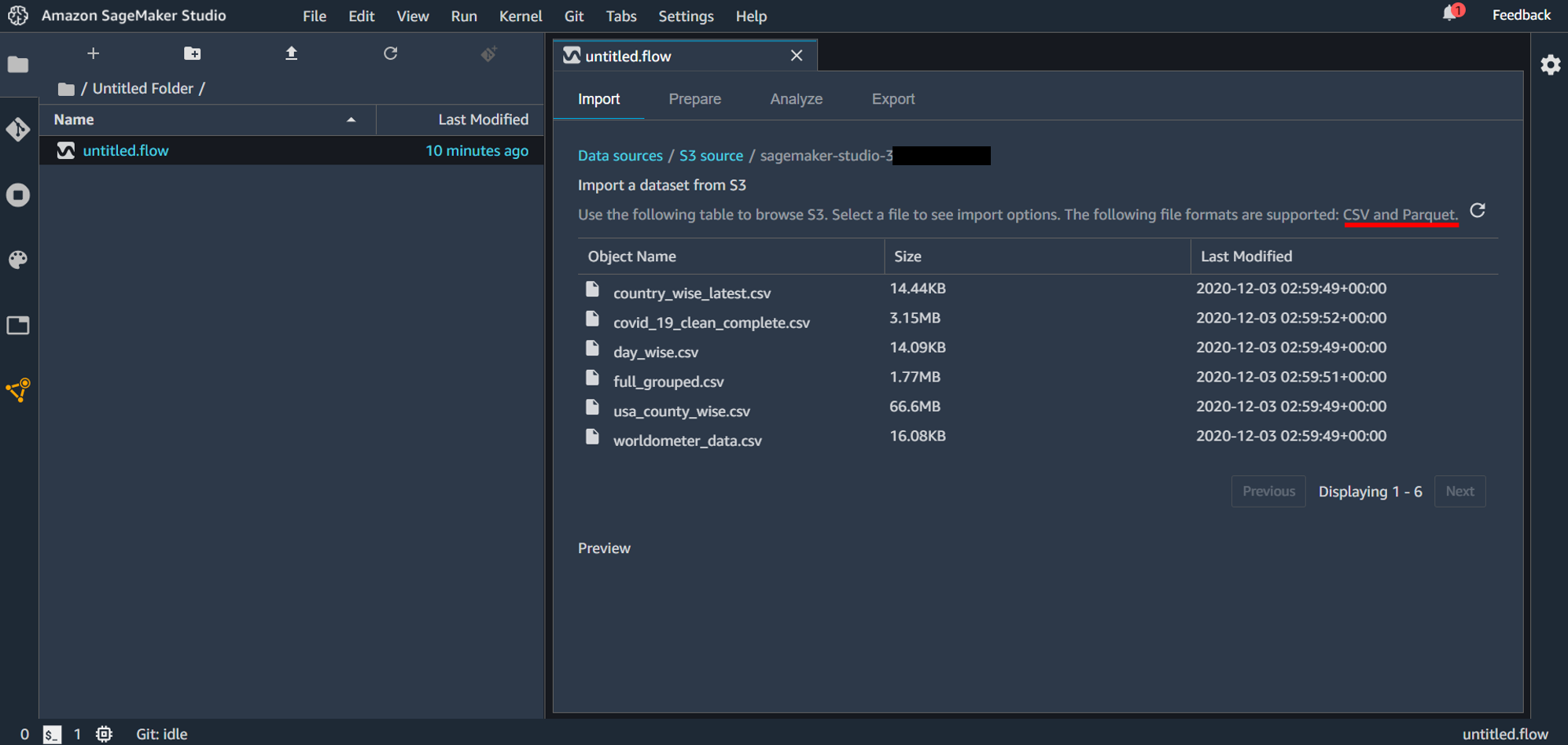Viewport: 1568px width, 745px height.
Task: Open the Settings menu
Action: [686, 16]
